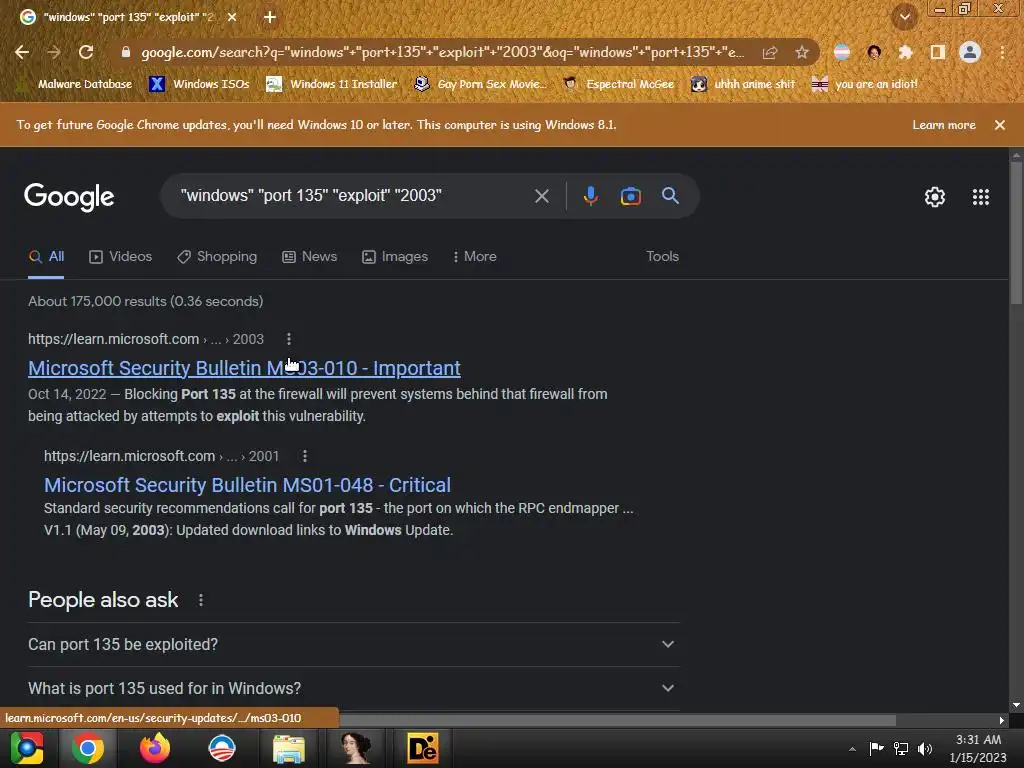Open the you are an idiot! bookmark

coord(865,84)
